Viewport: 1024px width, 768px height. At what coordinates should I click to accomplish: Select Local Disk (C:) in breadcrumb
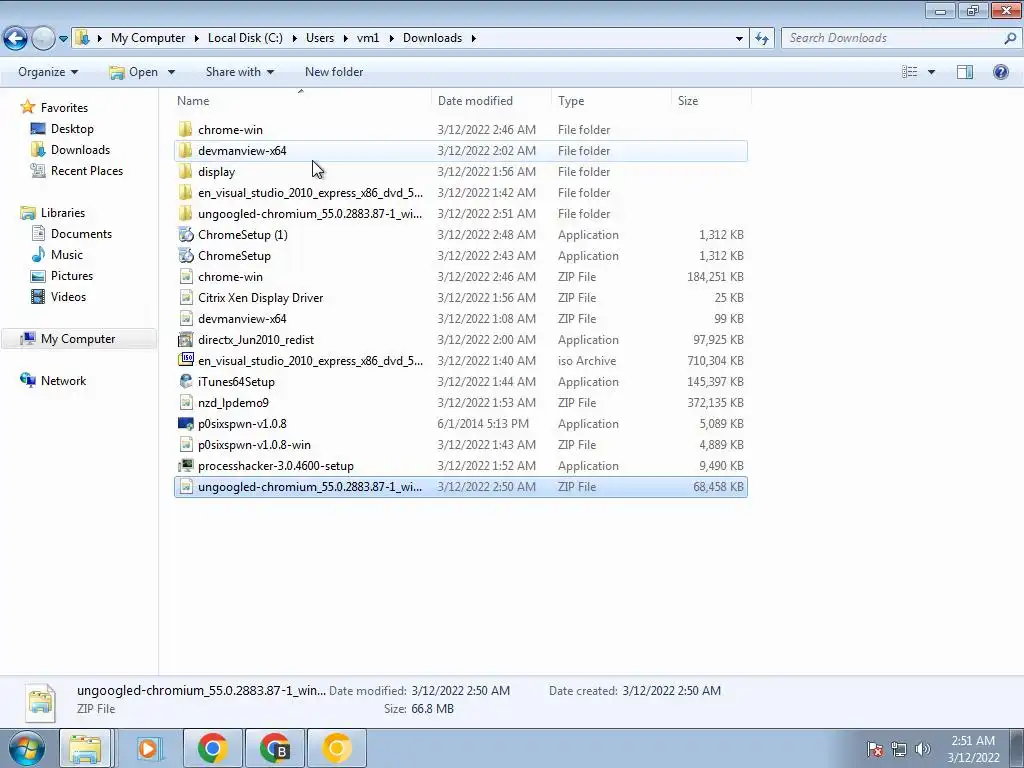click(x=246, y=38)
